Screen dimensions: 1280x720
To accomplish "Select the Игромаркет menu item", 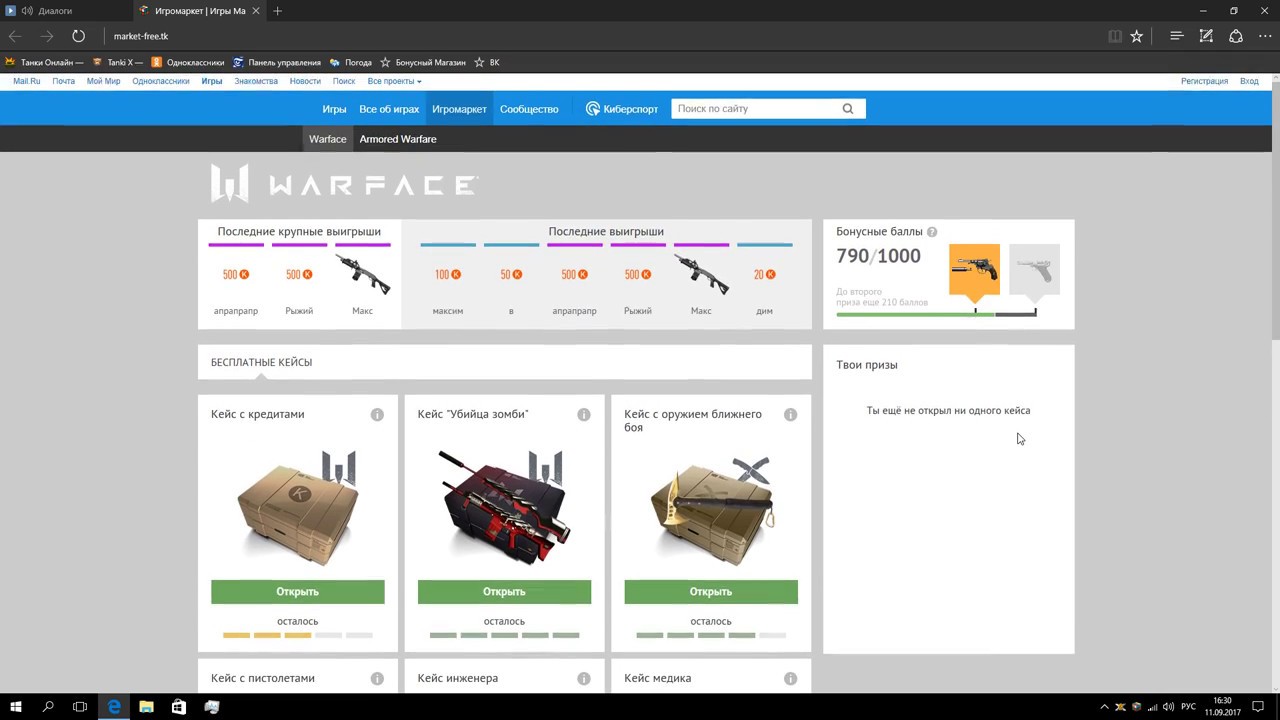I will [x=459, y=109].
